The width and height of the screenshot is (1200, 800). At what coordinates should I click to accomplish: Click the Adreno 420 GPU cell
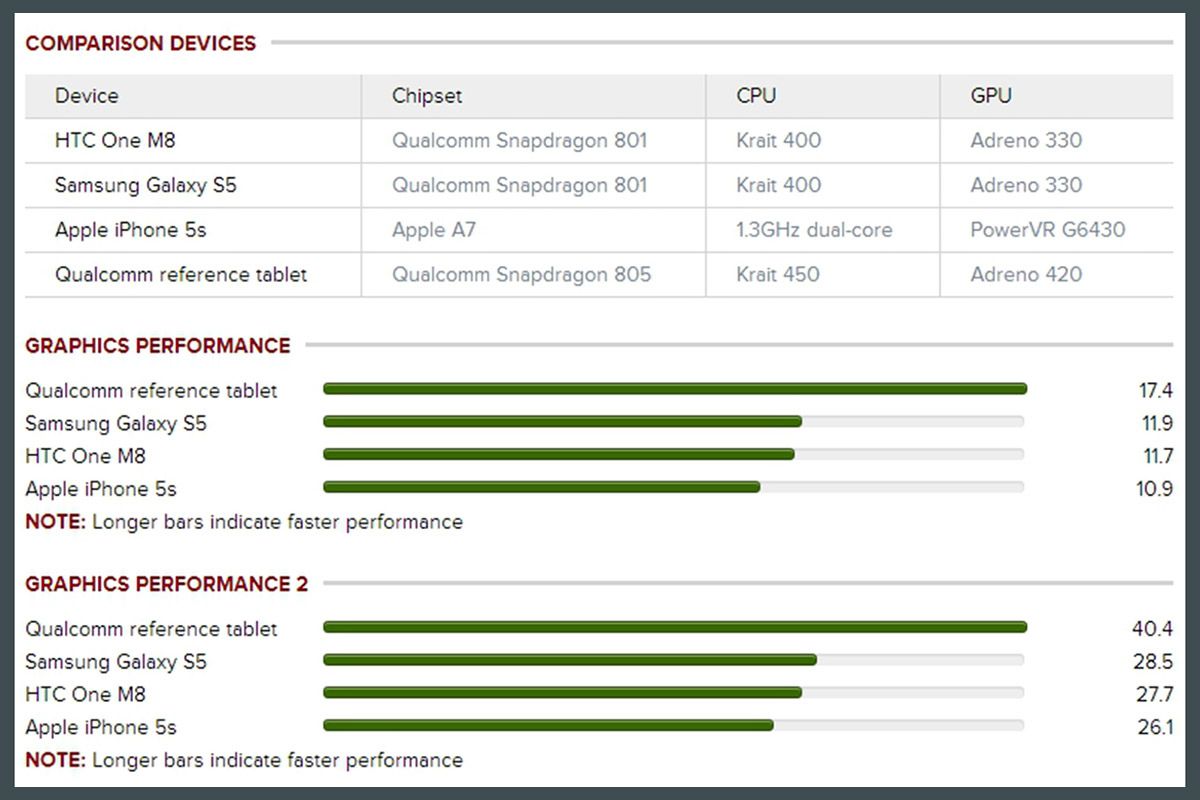click(1026, 274)
